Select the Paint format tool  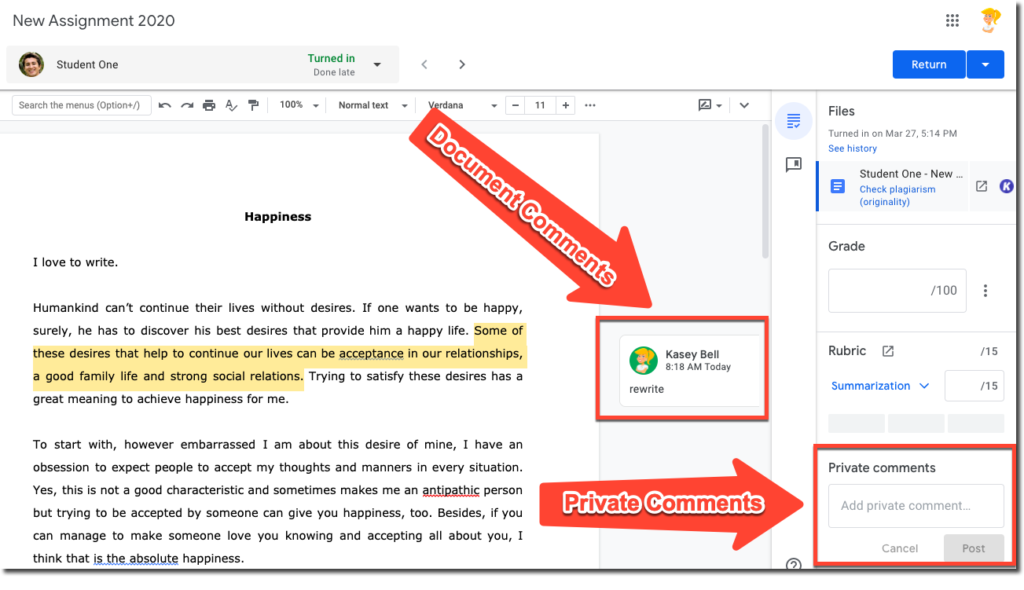tap(253, 104)
